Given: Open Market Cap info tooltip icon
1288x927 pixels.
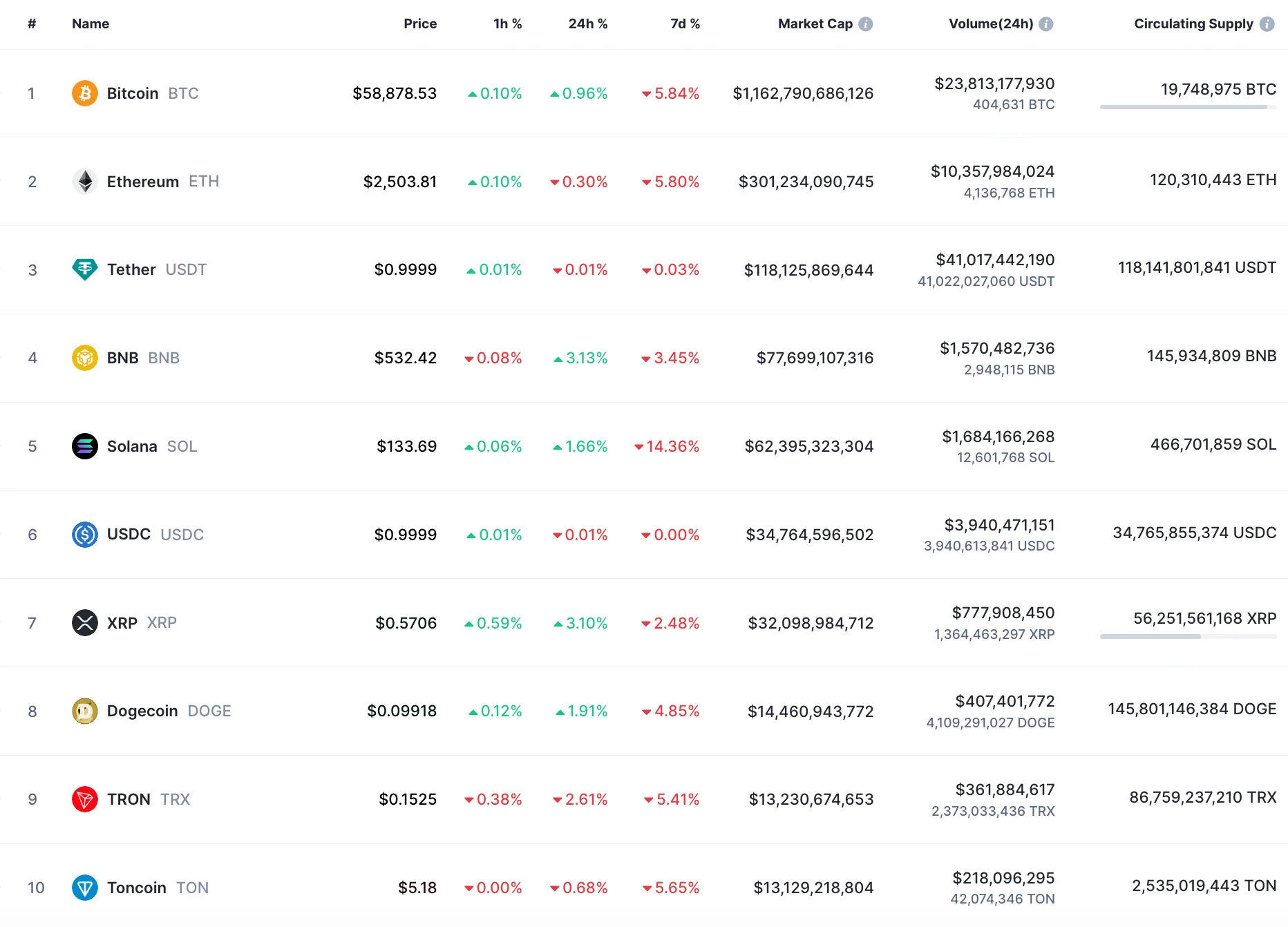Looking at the screenshot, I should 866,24.
